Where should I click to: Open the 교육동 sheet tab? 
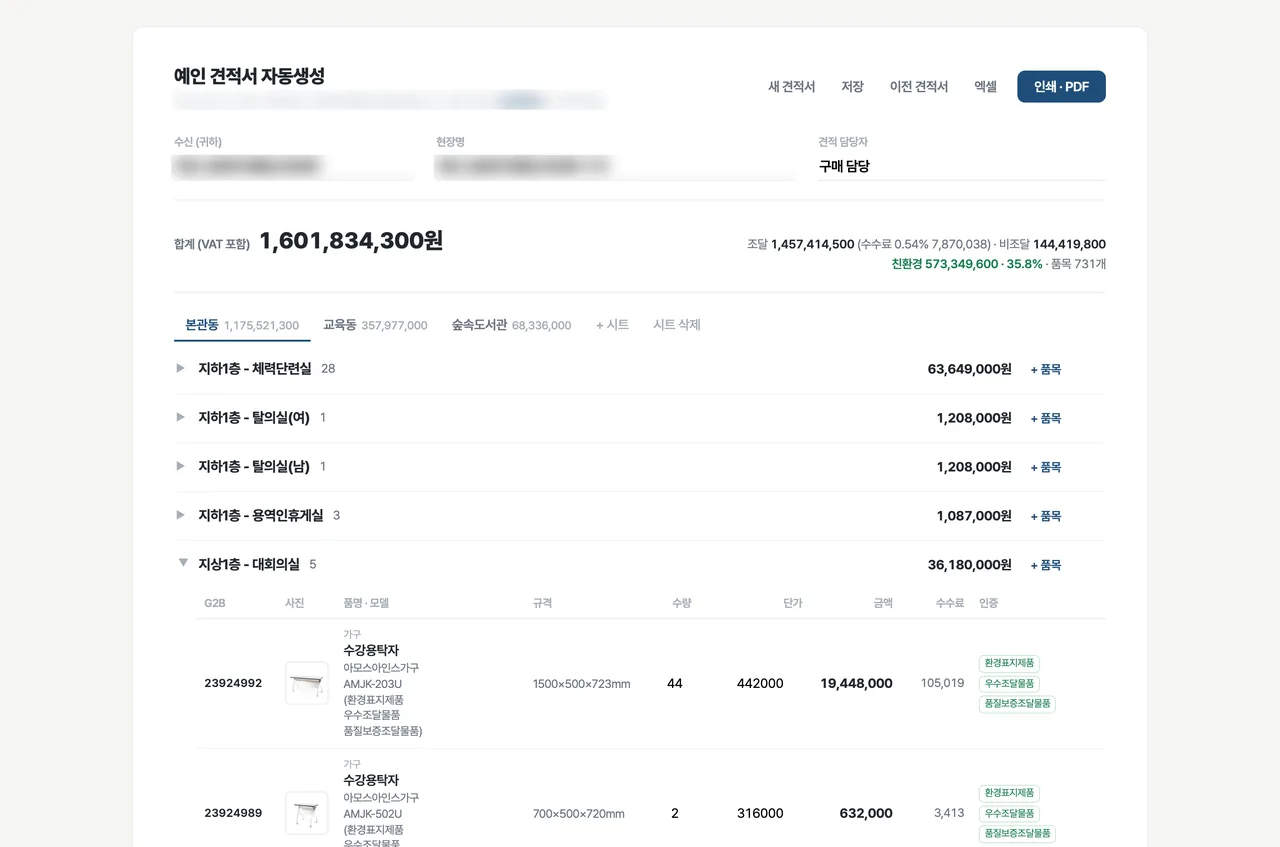click(375, 325)
